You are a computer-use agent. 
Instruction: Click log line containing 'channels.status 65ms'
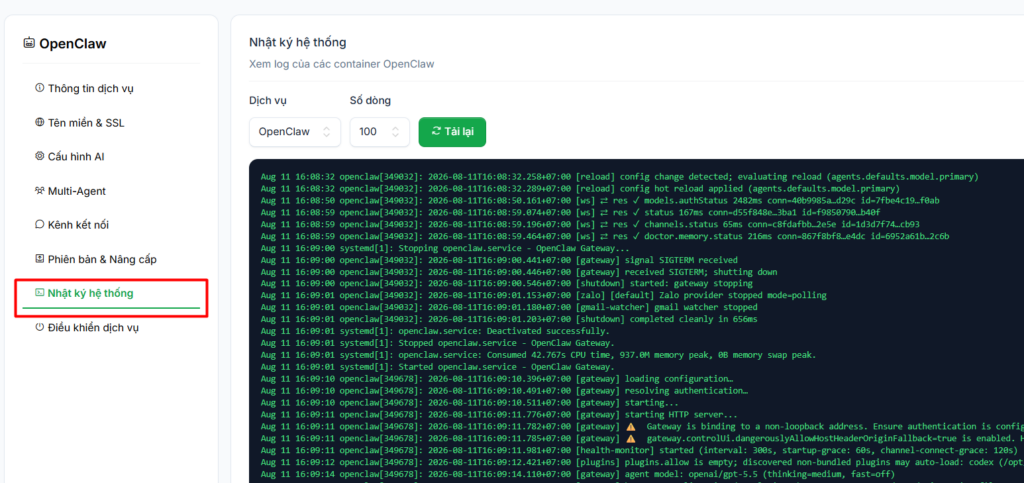590,223
